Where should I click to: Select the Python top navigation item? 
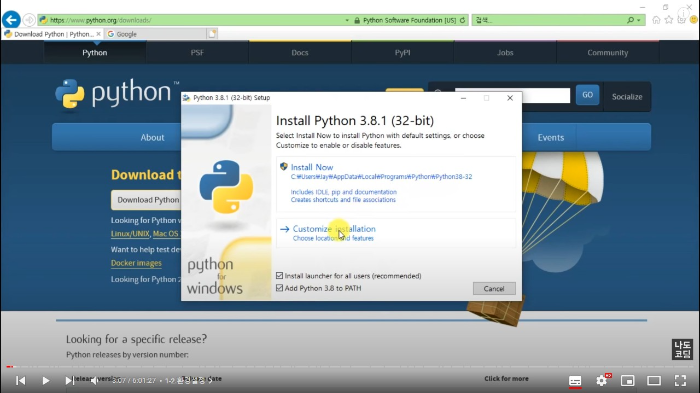(95, 53)
